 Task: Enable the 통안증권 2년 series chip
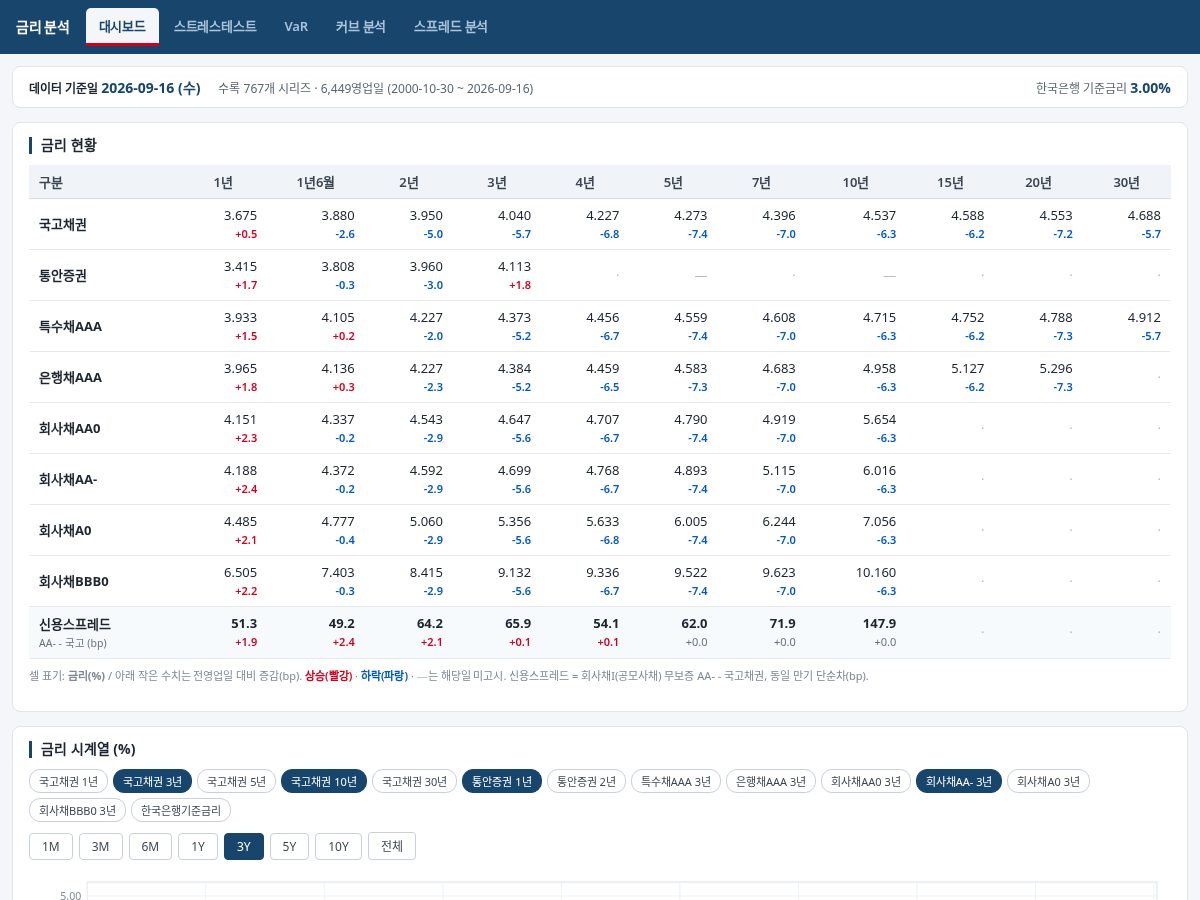click(x=587, y=781)
